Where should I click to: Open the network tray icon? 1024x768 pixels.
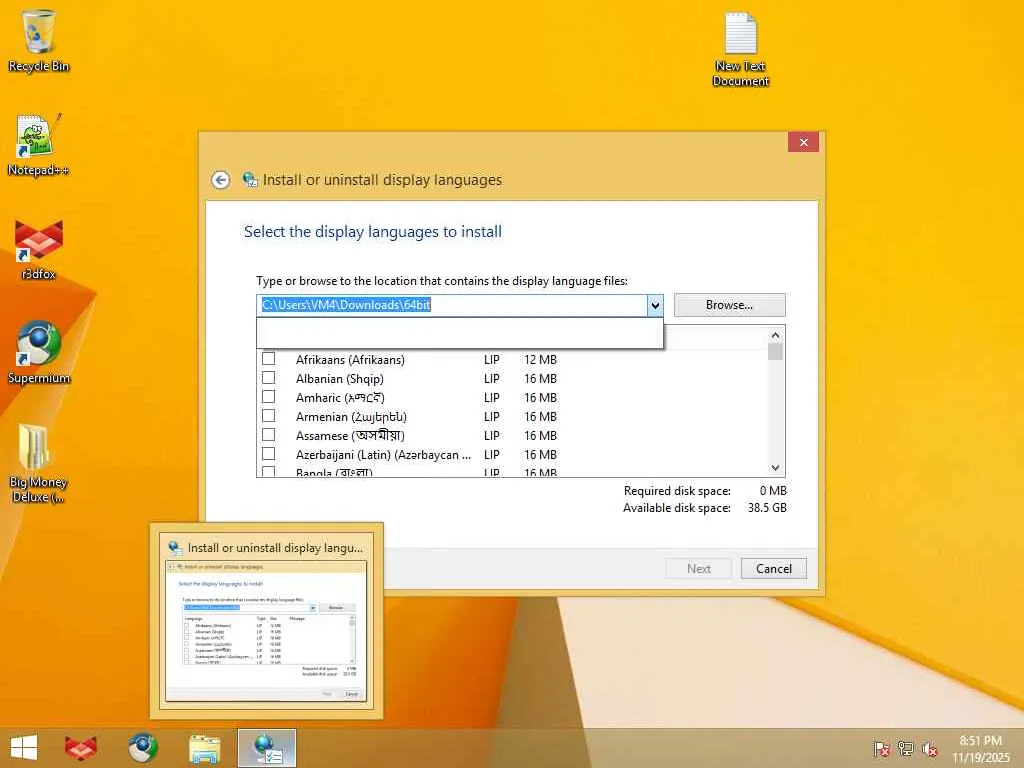[906, 749]
